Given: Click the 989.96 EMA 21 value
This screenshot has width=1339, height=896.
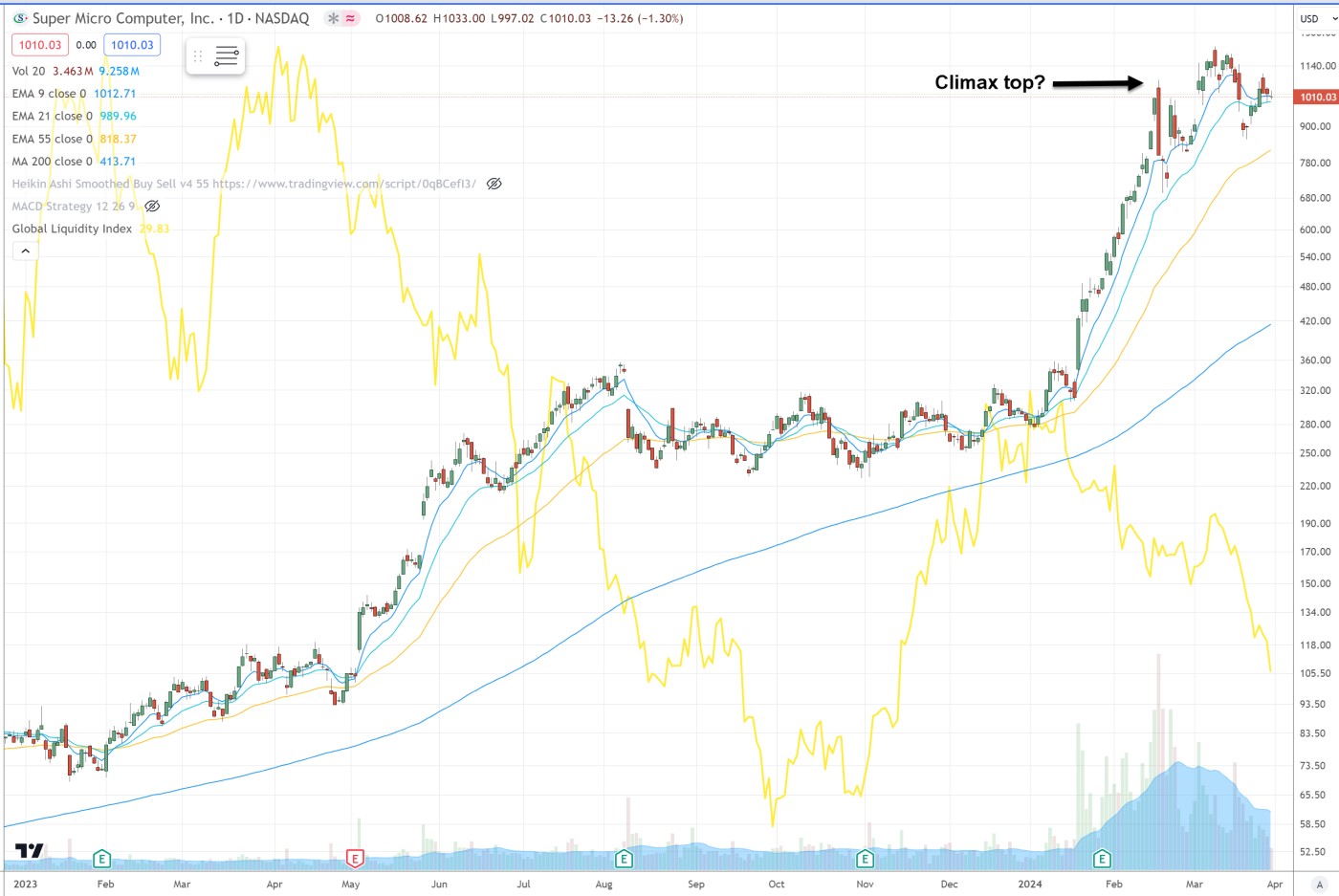Looking at the screenshot, I should [x=119, y=116].
